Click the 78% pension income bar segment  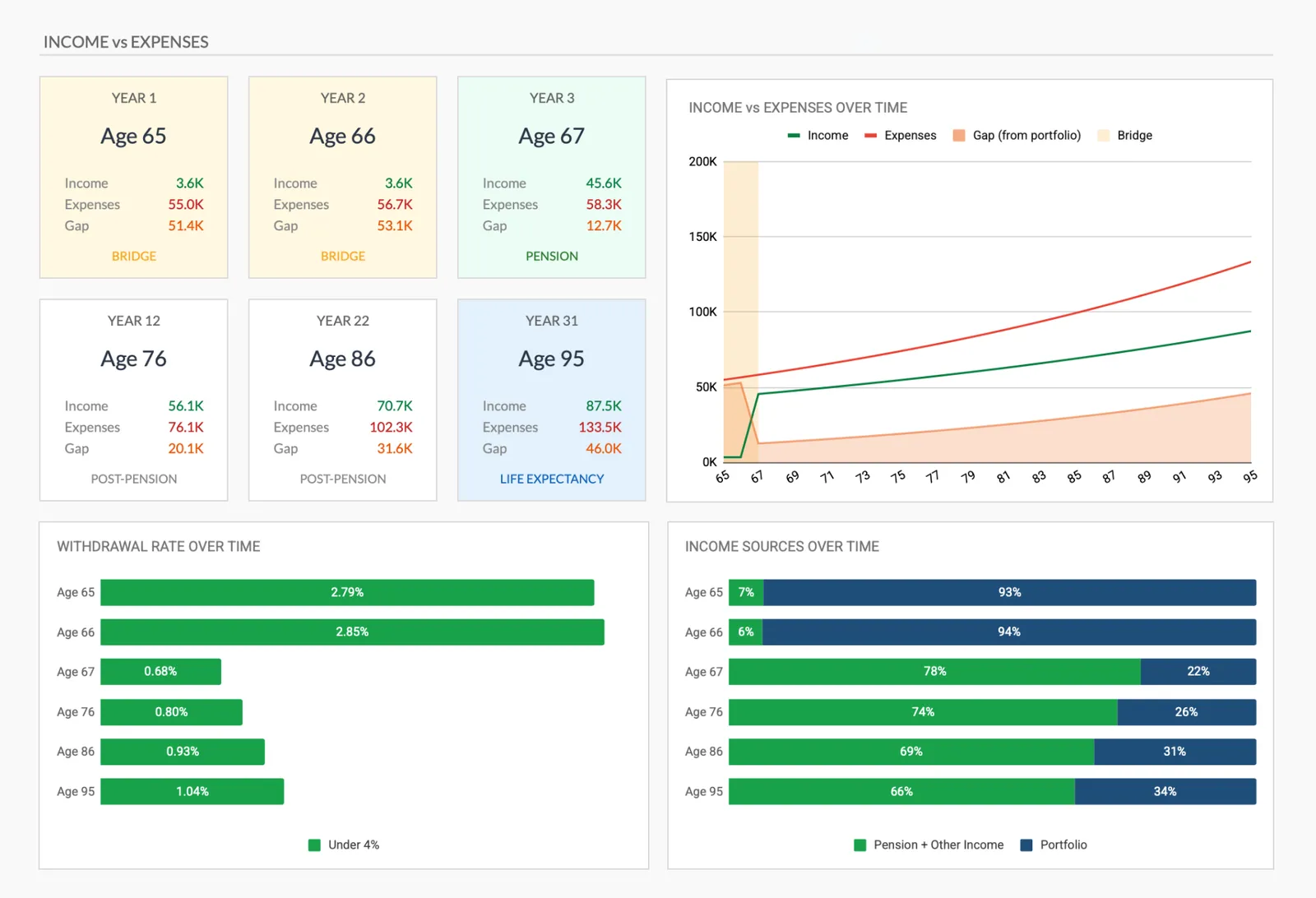(934, 672)
